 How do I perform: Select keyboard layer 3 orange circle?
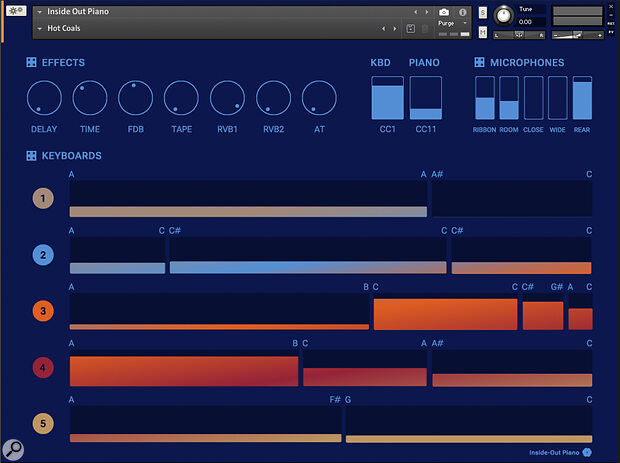[42, 311]
